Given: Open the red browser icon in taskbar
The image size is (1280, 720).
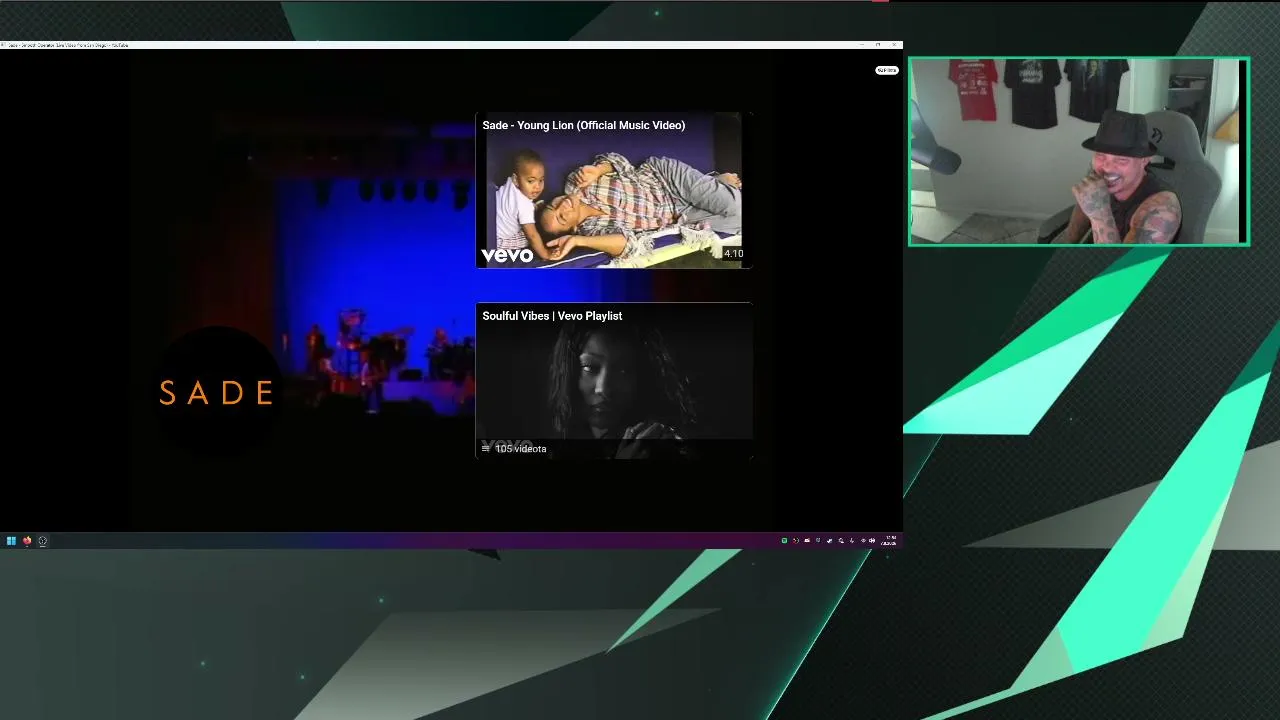Looking at the screenshot, I should (27, 541).
